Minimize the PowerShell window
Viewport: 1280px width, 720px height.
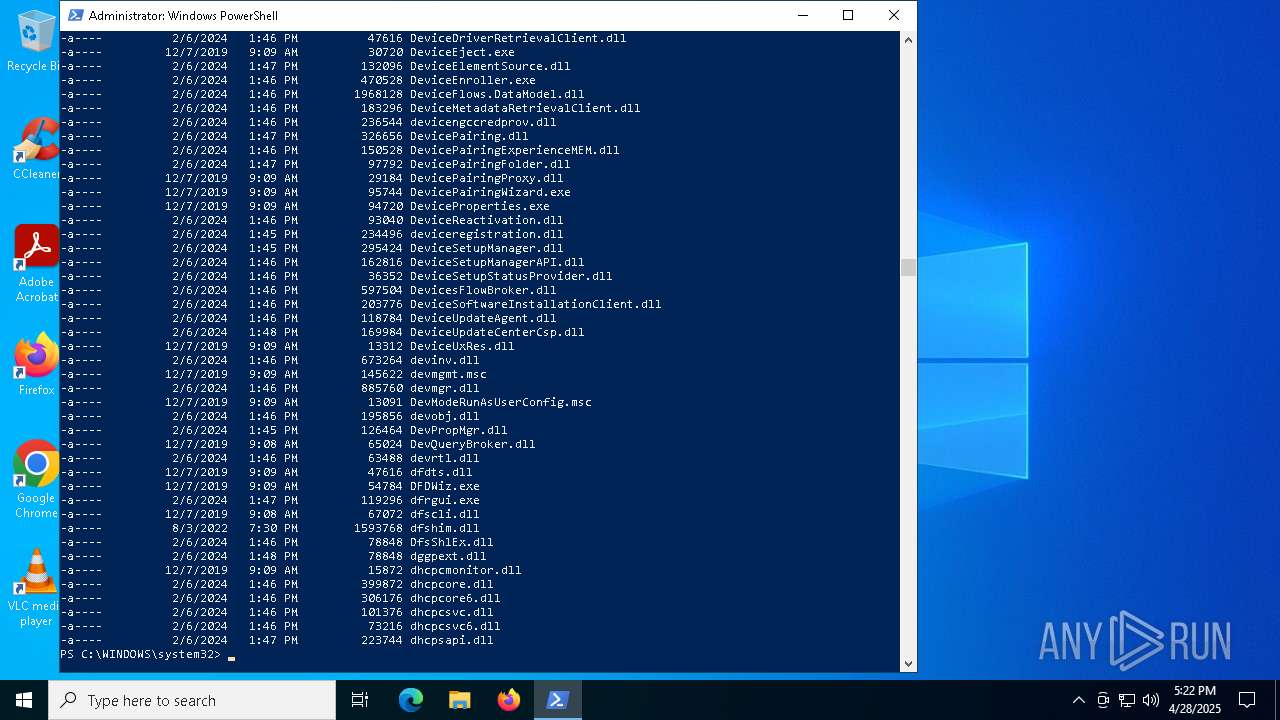(x=803, y=15)
